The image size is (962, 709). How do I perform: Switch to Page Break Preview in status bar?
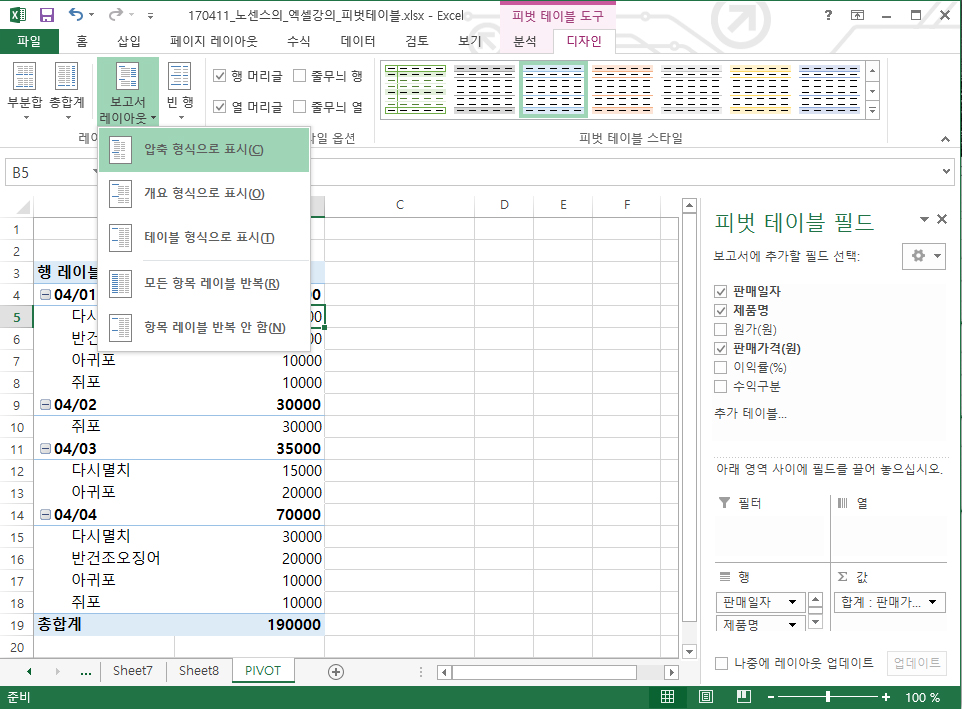pos(744,697)
